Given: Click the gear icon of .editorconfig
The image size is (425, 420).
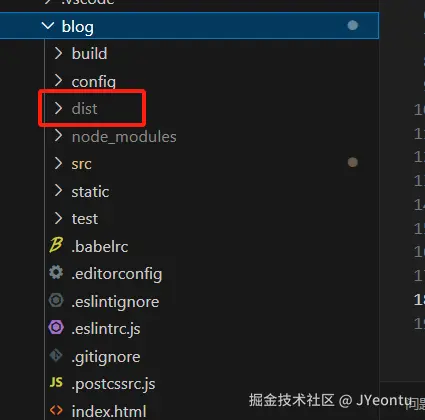Looking at the screenshot, I should pyautogui.click(x=56, y=272).
